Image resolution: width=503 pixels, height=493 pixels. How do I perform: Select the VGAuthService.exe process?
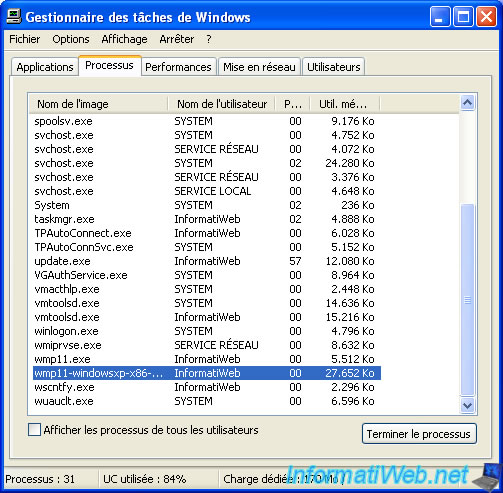[x=207, y=275]
